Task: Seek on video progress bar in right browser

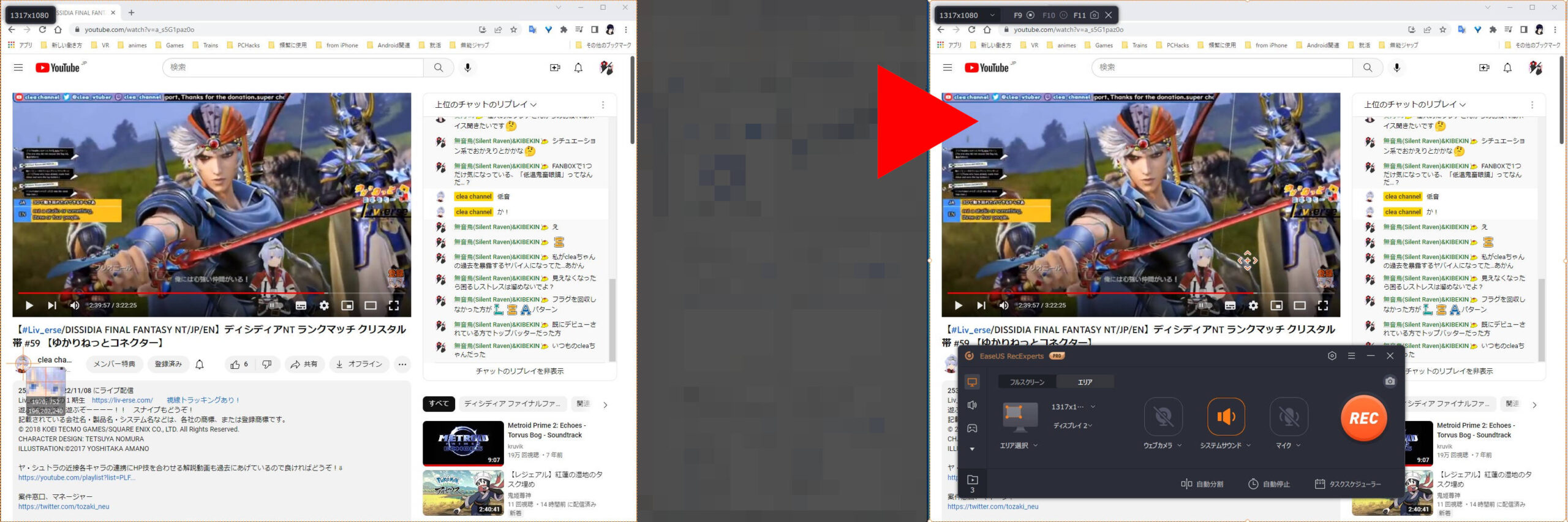Action: [x=1140, y=293]
